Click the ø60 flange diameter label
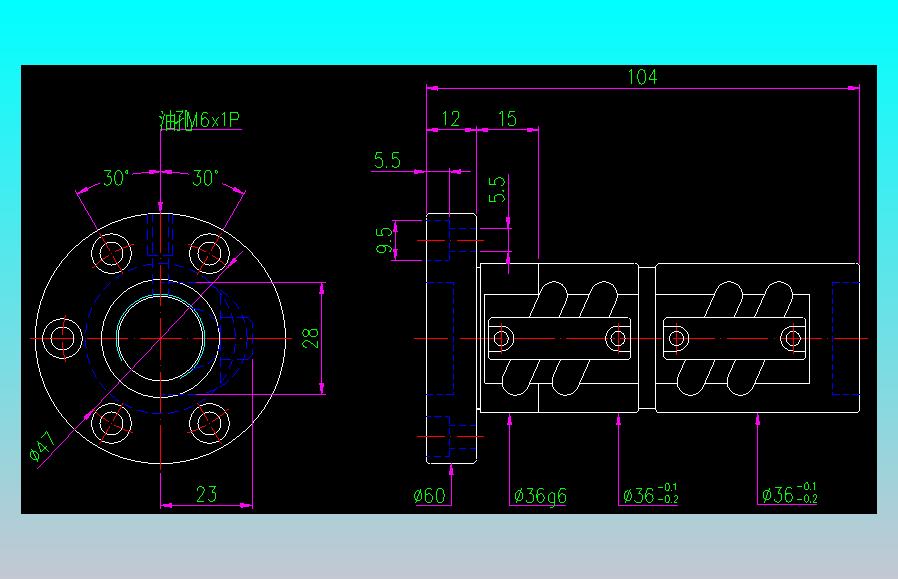The image size is (898, 579). tap(430, 495)
